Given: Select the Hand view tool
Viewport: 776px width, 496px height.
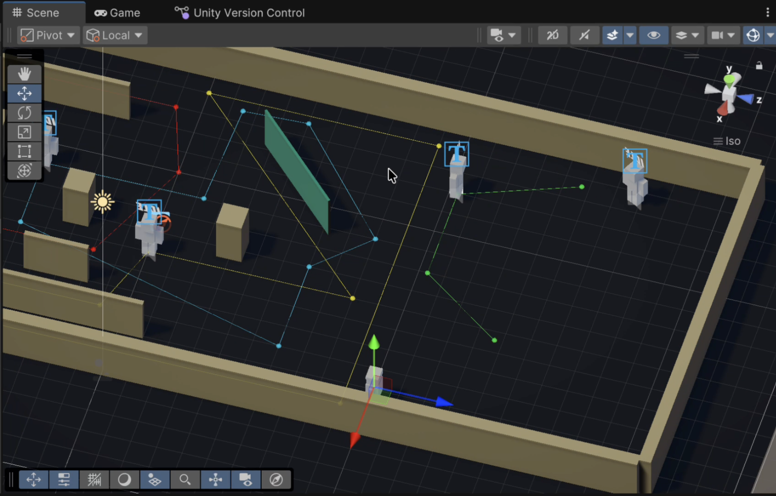Looking at the screenshot, I should (x=24, y=74).
